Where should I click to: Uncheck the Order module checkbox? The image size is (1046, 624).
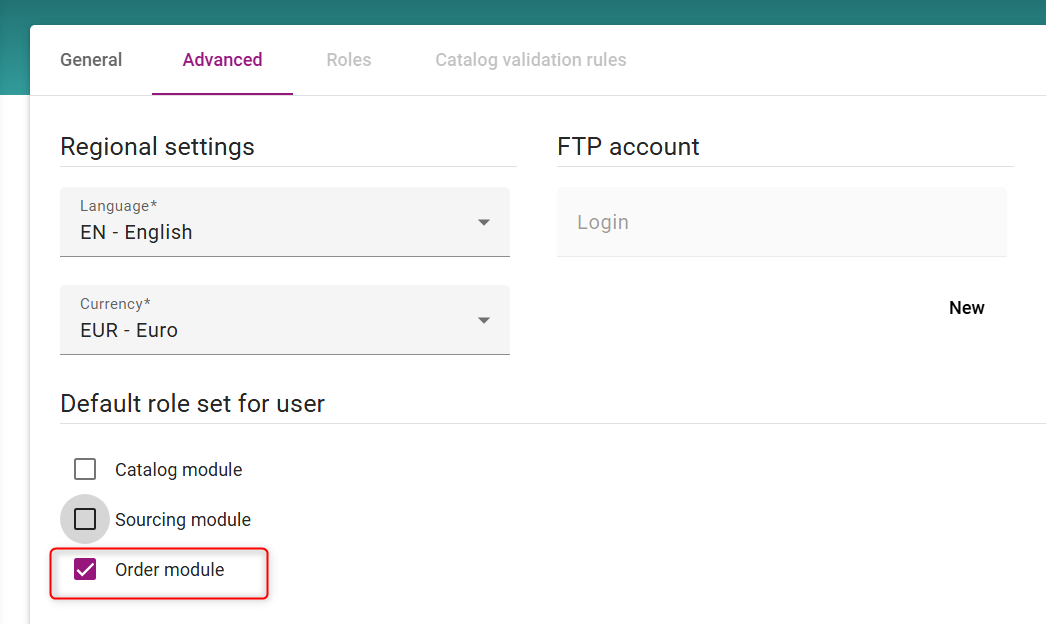coord(85,570)
